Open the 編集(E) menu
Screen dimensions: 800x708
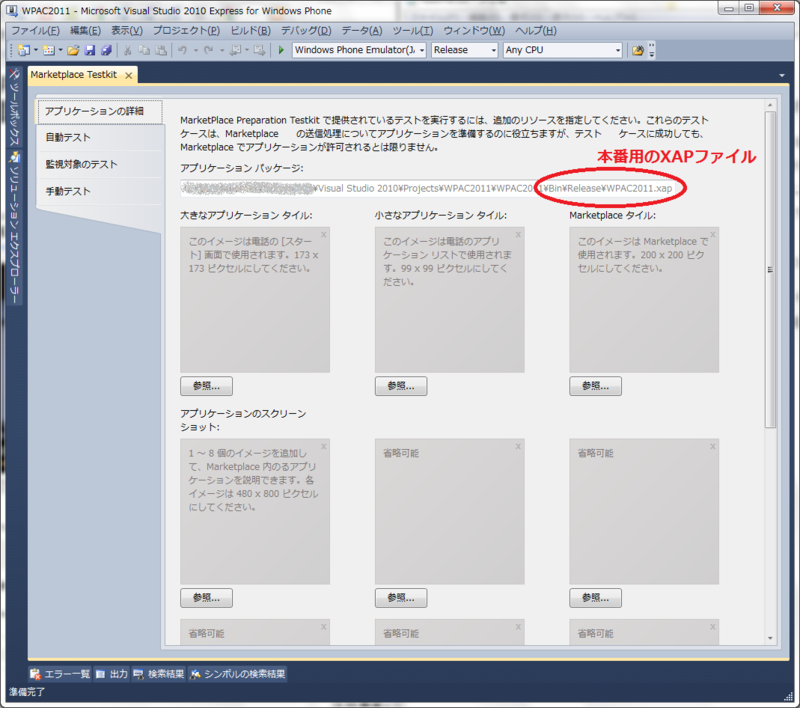(85, 31)
